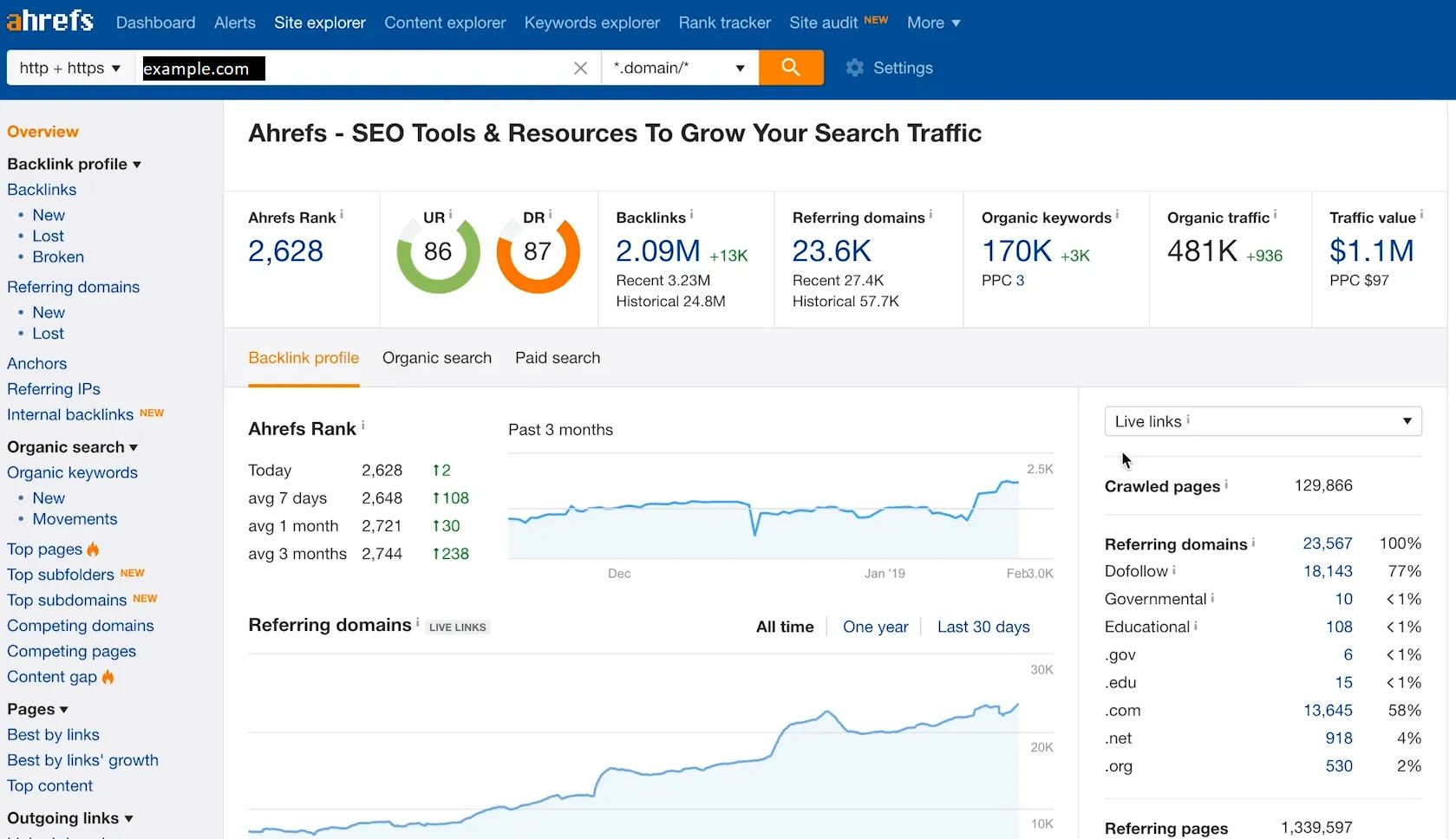The width and height of the screenshot is (1456, 839).
Task: Expand the Live links dropdown
Action: [x=1262, y=421]
